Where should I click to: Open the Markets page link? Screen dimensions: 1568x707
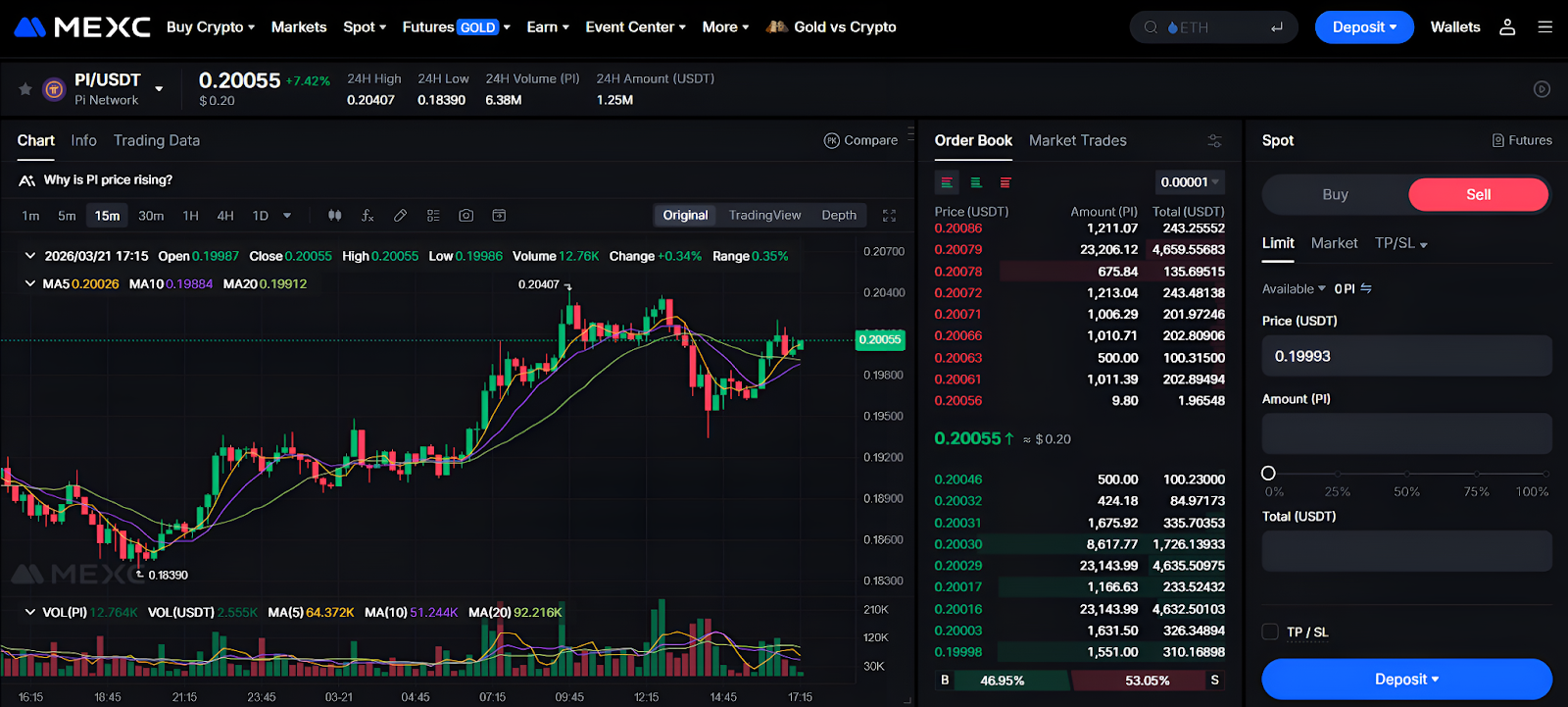point(299,26)
